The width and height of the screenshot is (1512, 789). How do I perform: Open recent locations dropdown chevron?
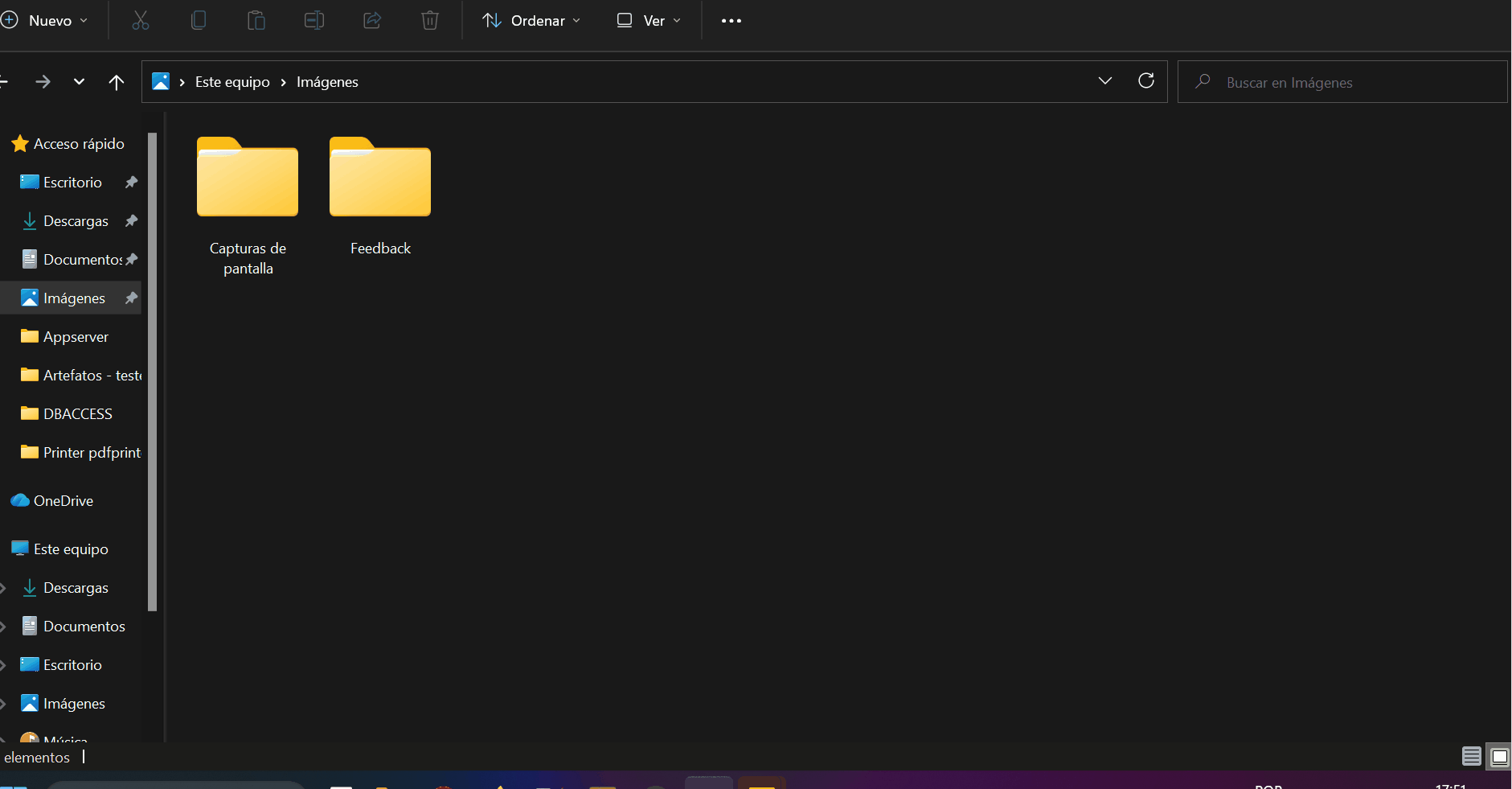point(79,82)
